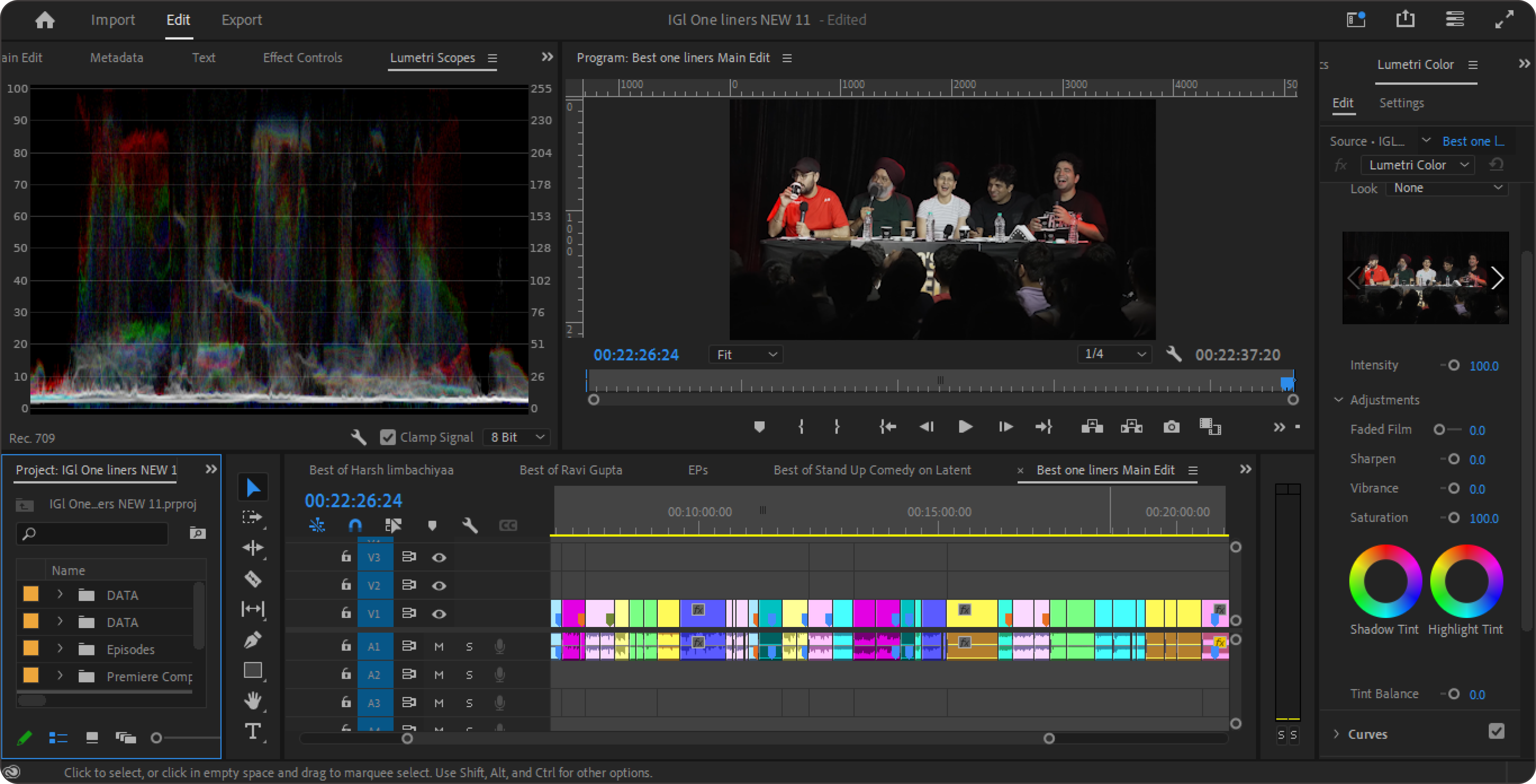Expand the Episodes bin folder
This screenshot has height=784, width=1536.
[x=60, y=648]
